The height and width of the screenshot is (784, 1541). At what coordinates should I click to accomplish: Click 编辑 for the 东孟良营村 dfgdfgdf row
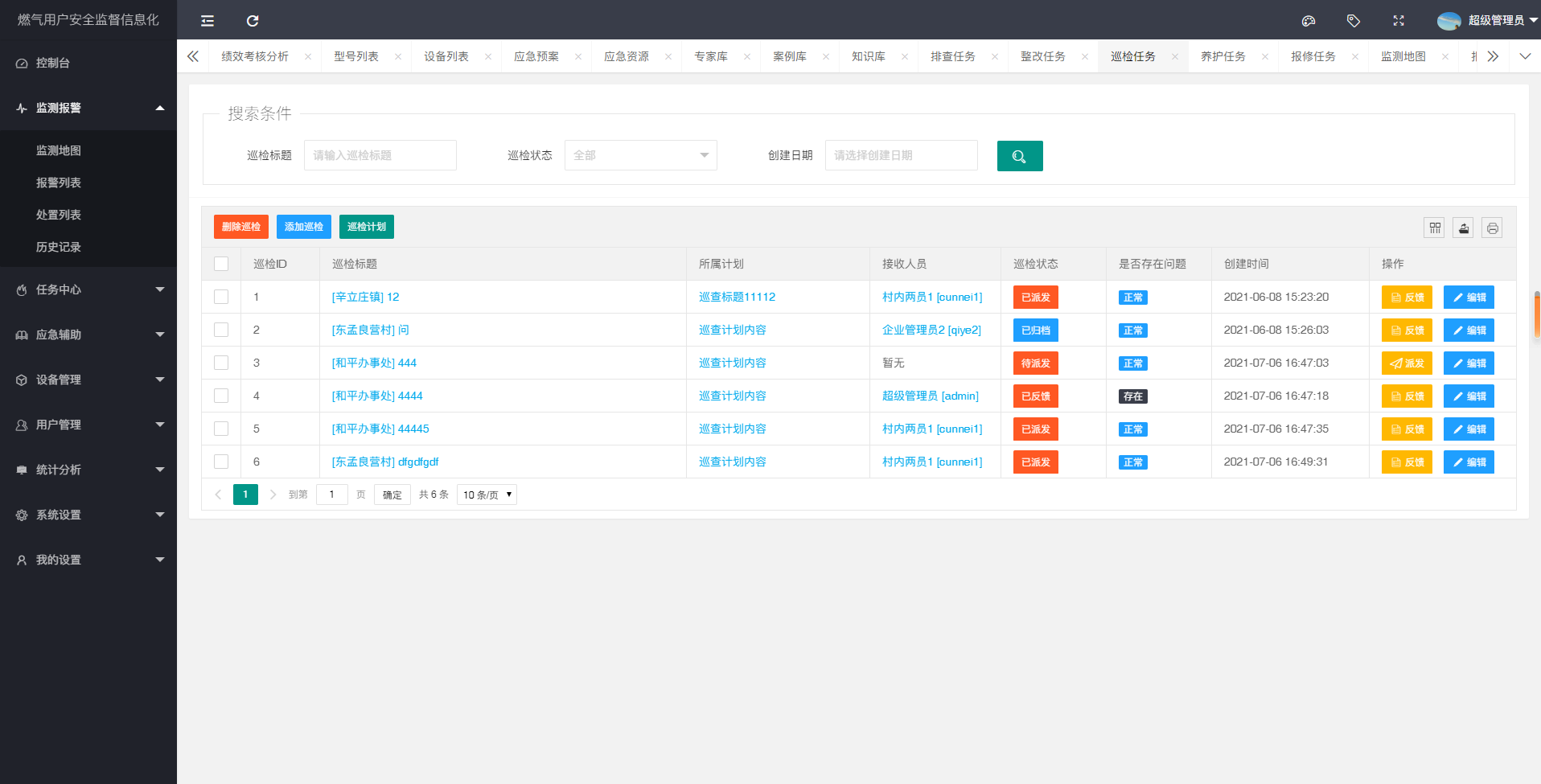[x=1469, y=462]
